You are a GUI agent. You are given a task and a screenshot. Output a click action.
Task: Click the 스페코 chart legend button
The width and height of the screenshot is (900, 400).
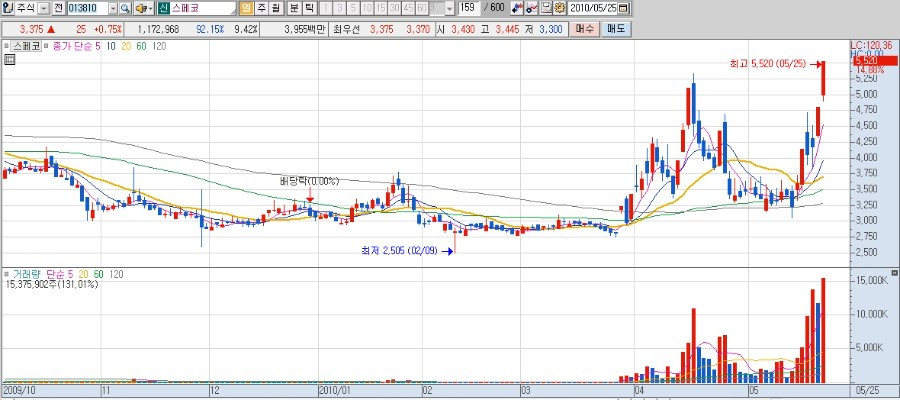click(27, 46)
